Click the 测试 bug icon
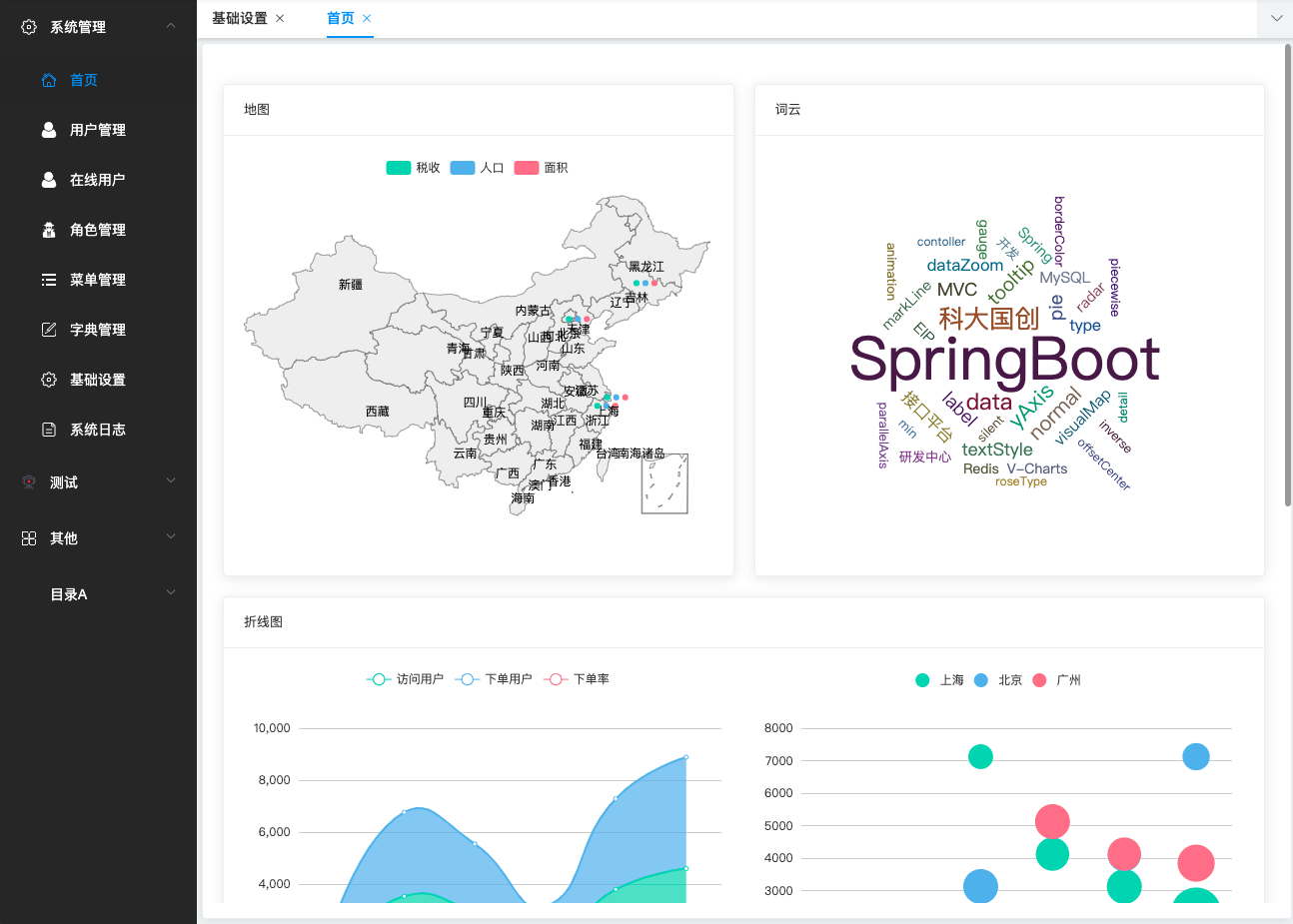1293x924 pixels. 29,482
